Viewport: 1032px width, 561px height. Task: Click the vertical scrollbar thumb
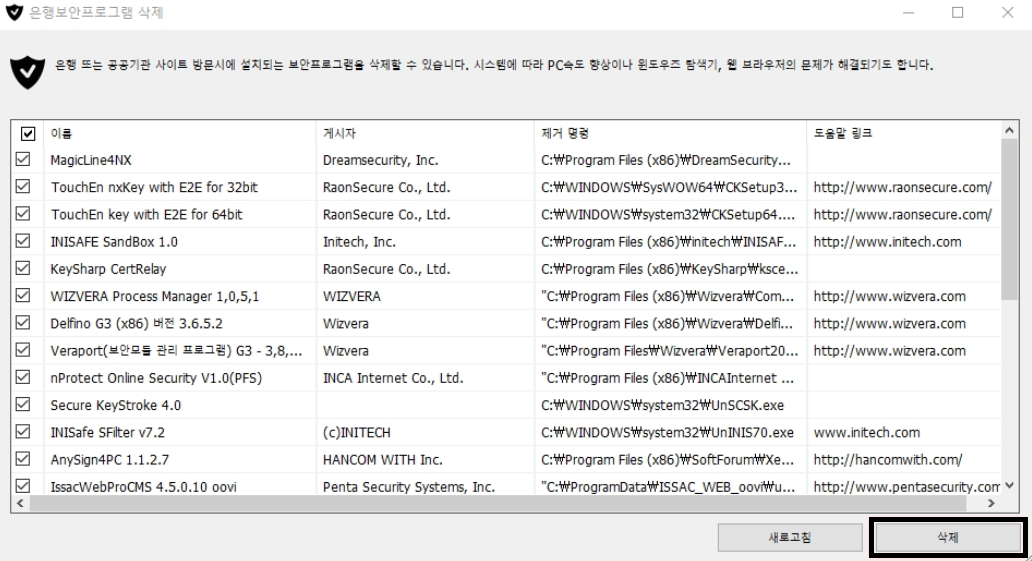click(1009, 220)
